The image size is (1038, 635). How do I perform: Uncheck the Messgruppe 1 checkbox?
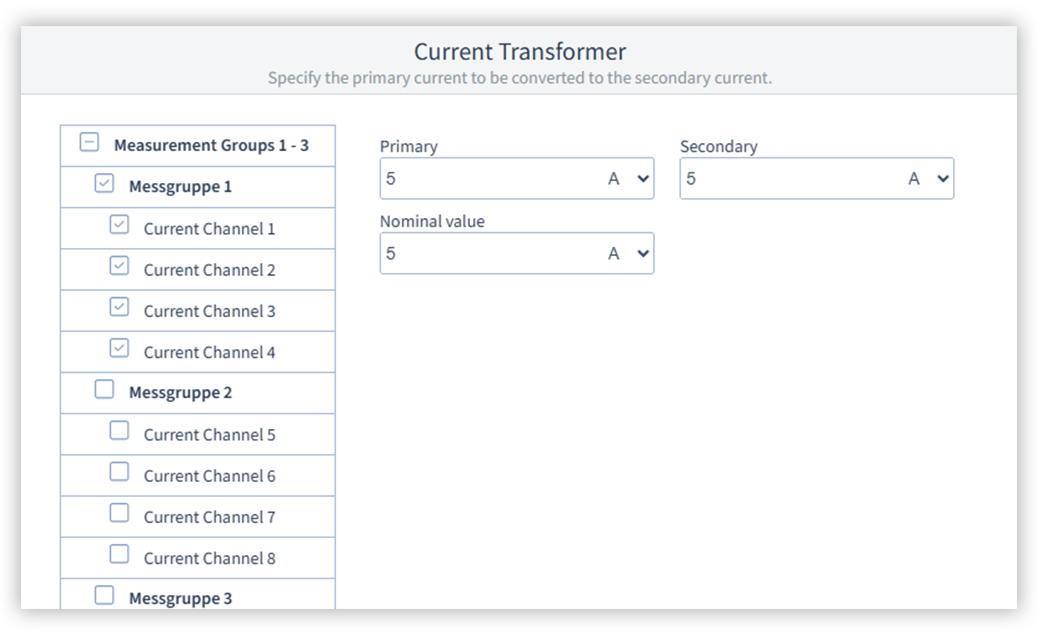104,184
